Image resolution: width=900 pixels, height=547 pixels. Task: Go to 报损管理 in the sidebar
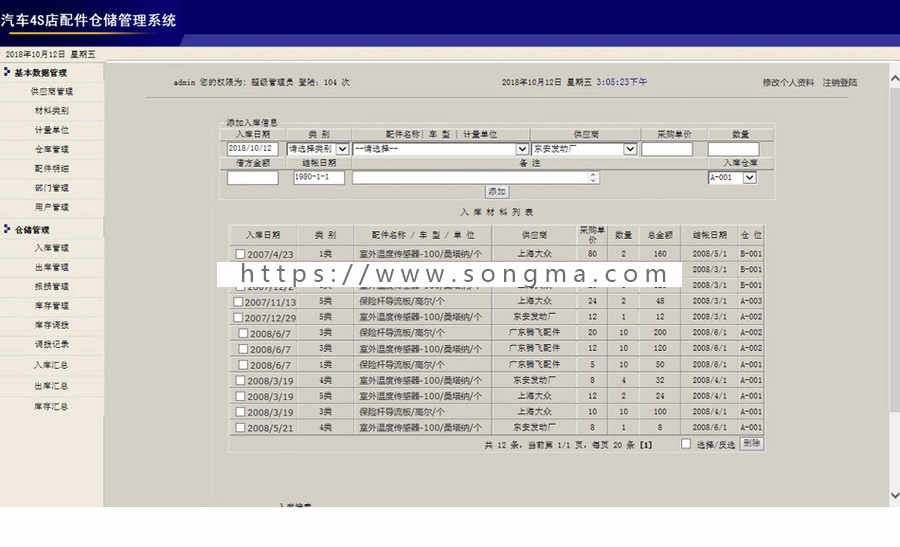coord(52,286)
